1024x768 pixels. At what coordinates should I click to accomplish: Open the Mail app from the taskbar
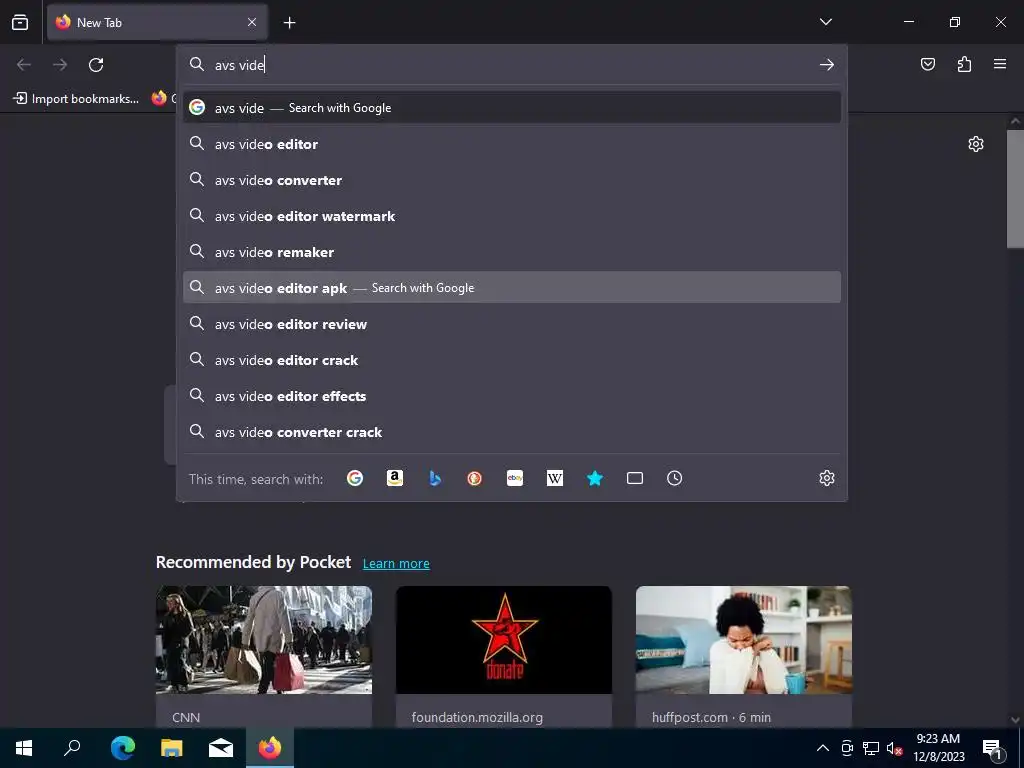[221, 748]
